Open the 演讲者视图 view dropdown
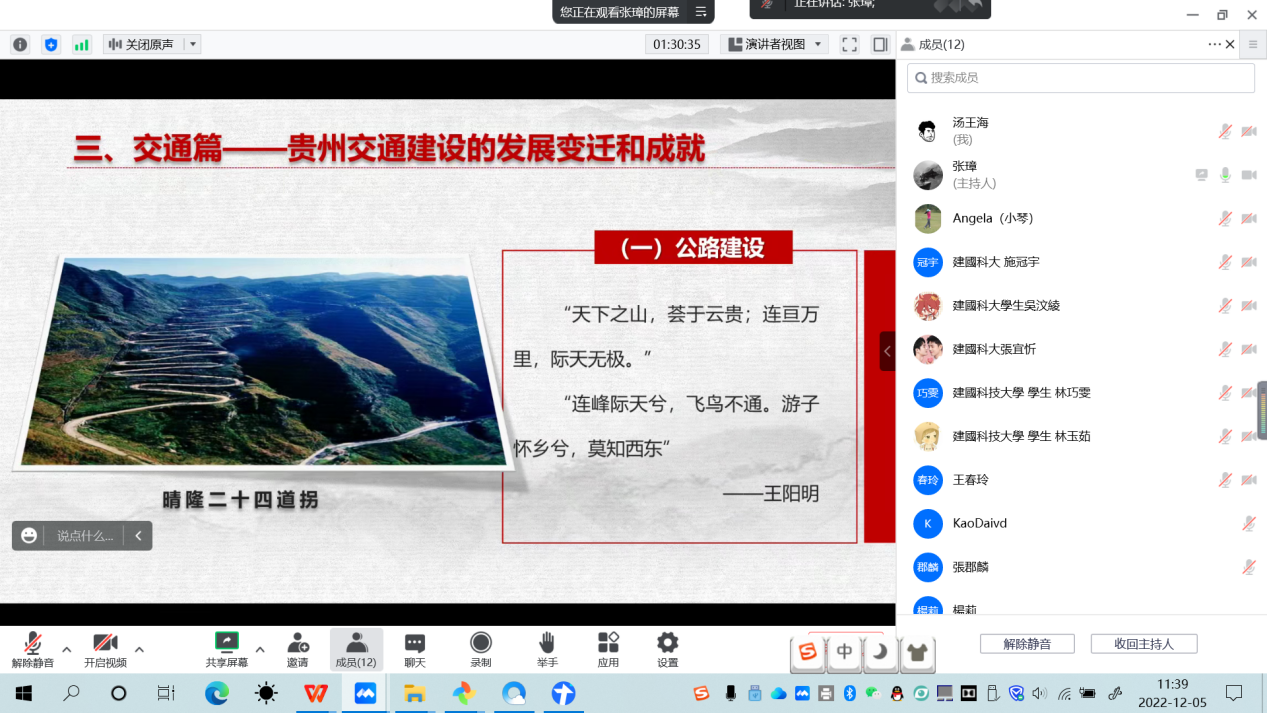Viewport: 1267px width, 713px height. point(776,45)
